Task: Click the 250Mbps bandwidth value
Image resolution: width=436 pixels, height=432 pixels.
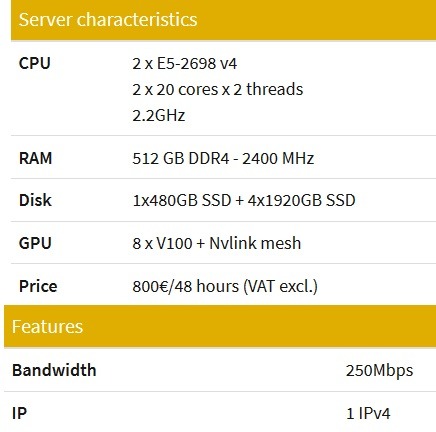Action: [379, 371]
